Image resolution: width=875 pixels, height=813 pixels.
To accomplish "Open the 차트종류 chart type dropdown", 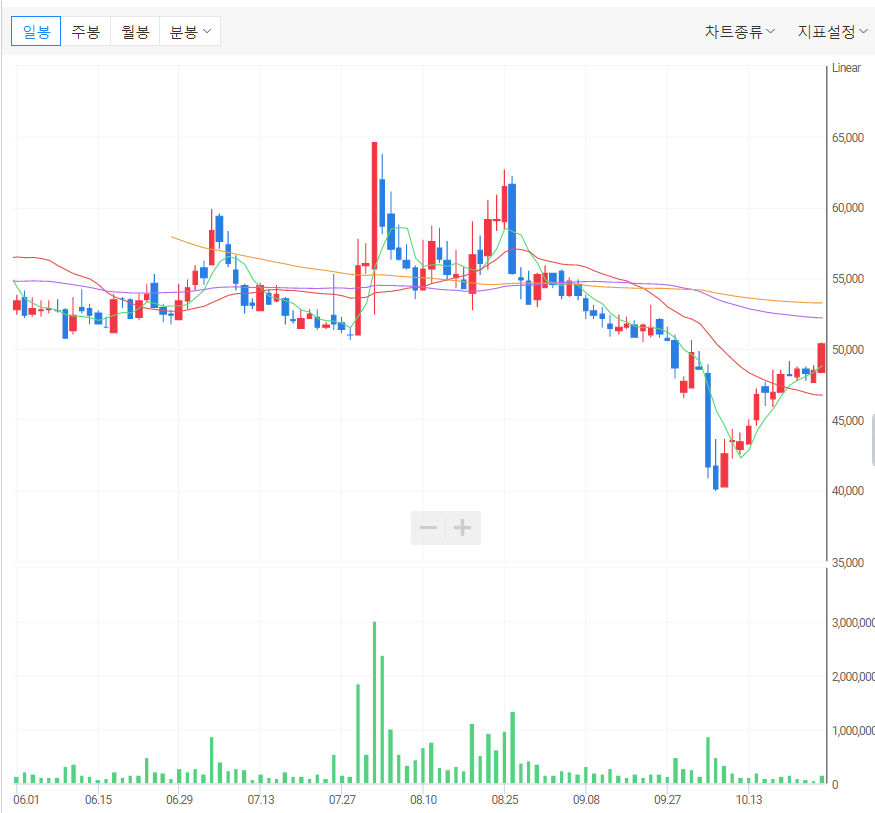I will (x=739, y=32).
